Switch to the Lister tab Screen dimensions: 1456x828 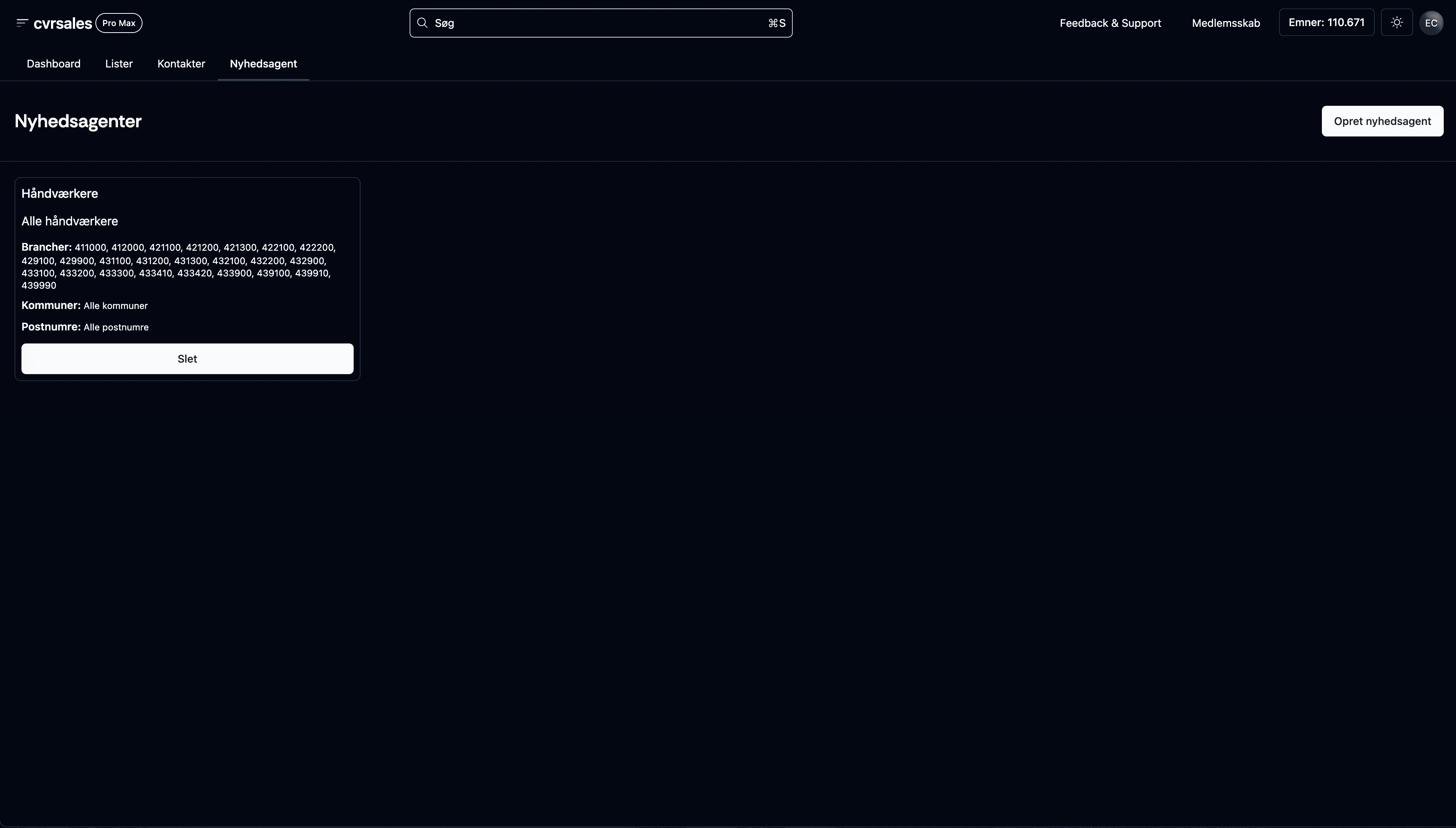point(119,64)
